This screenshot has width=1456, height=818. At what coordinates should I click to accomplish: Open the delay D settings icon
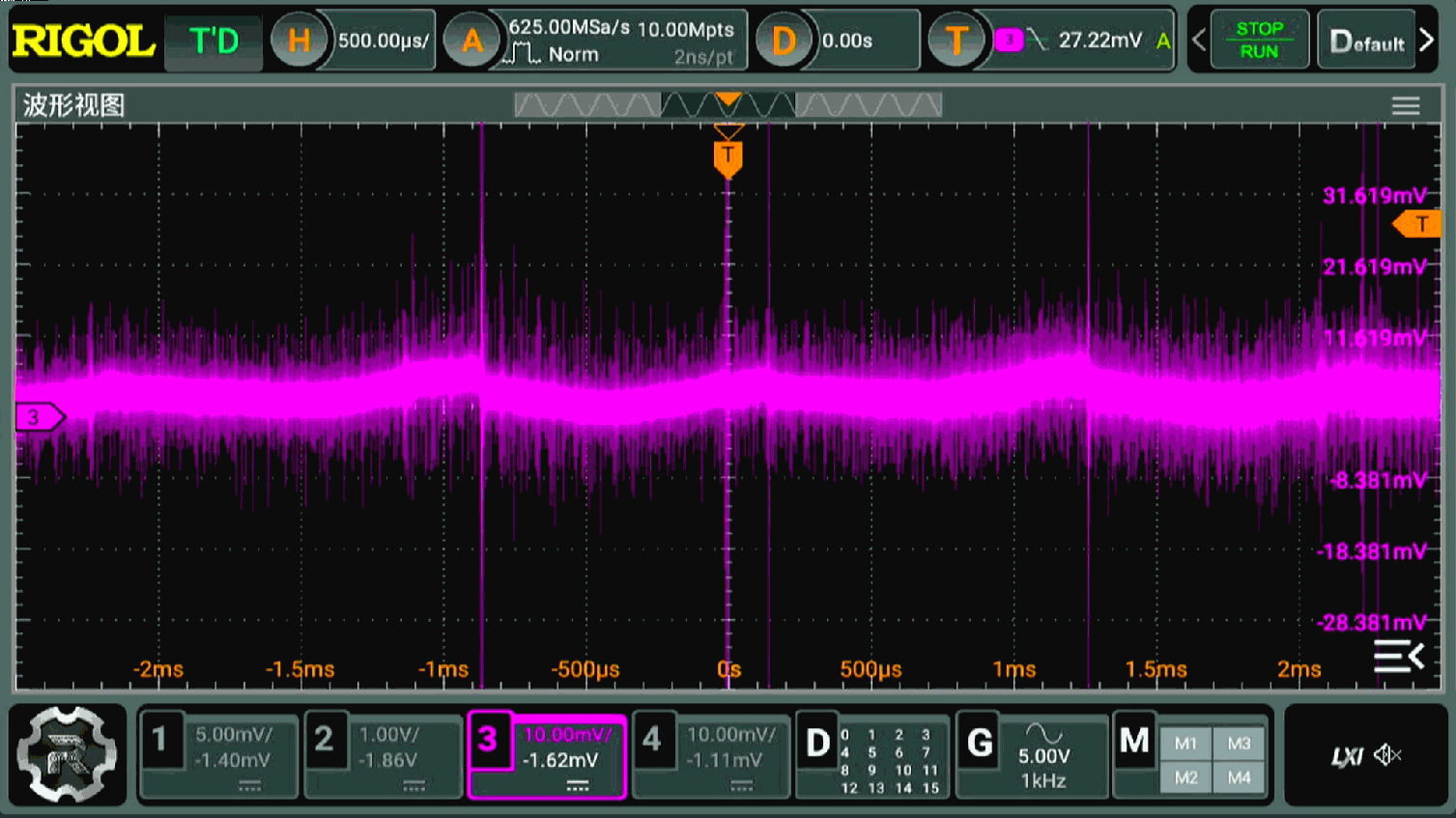pyautogui.click(x=784, y=41)
